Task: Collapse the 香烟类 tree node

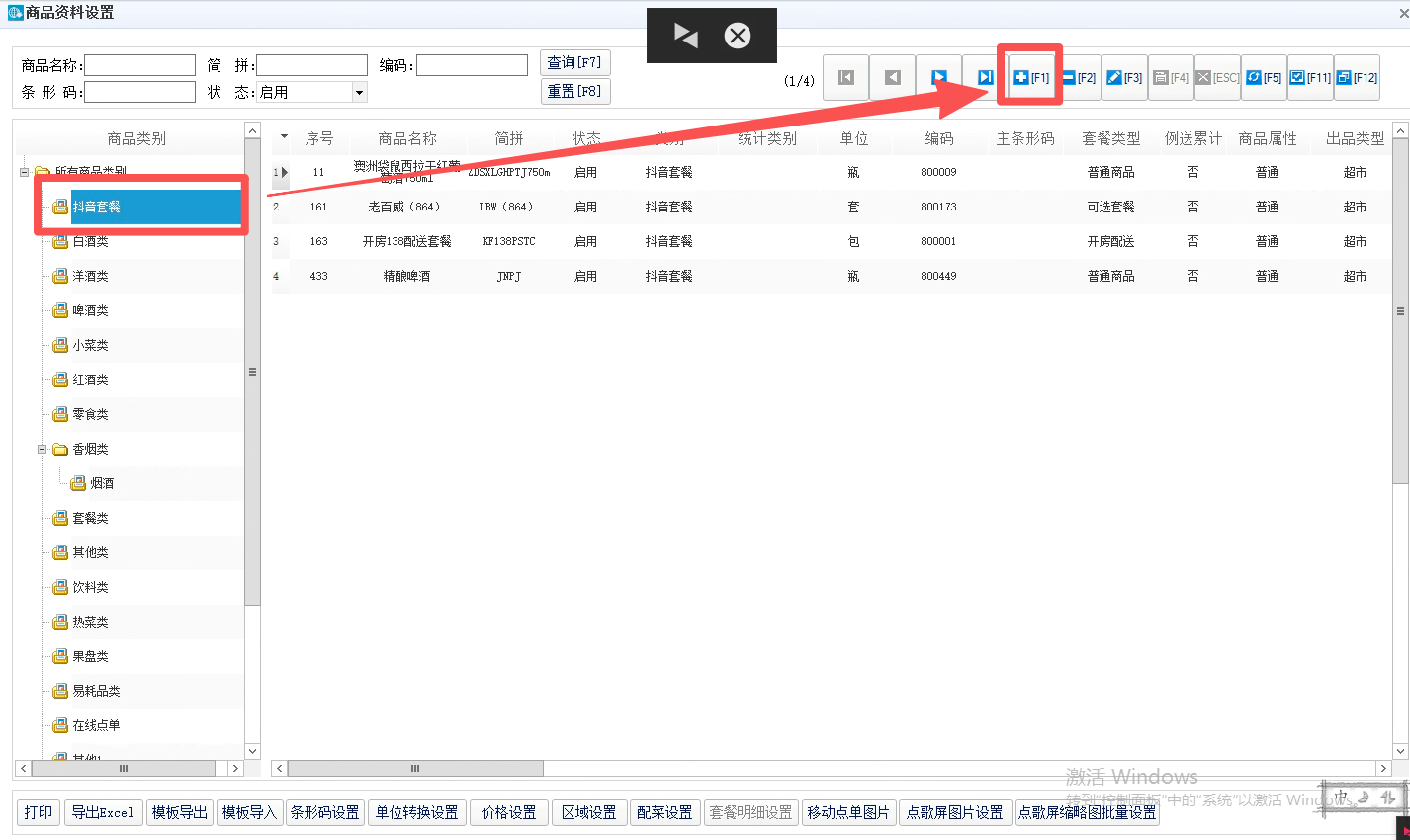Action: click(x=43, y=449)
